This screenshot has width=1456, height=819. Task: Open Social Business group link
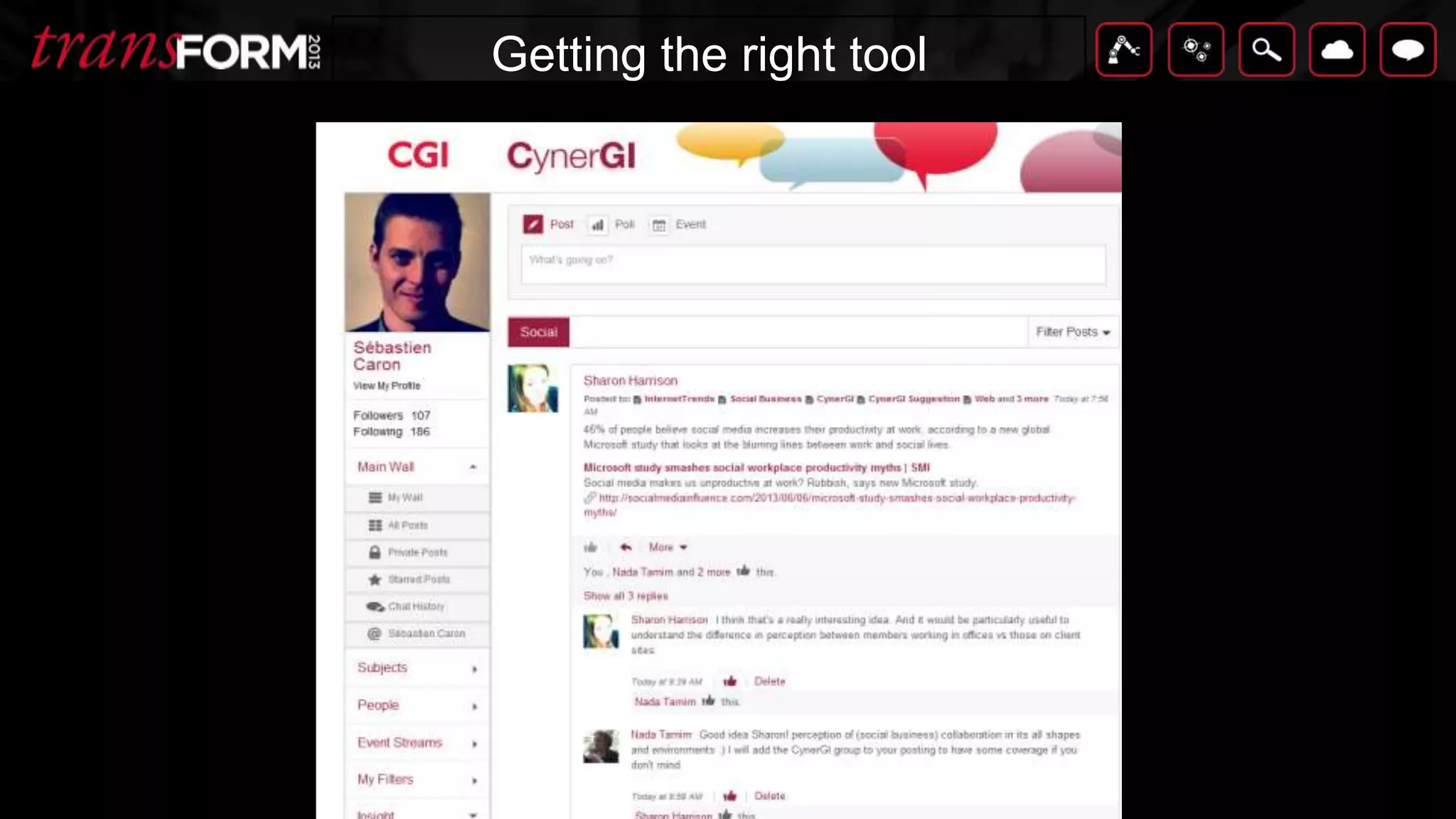tap(766, 399)
